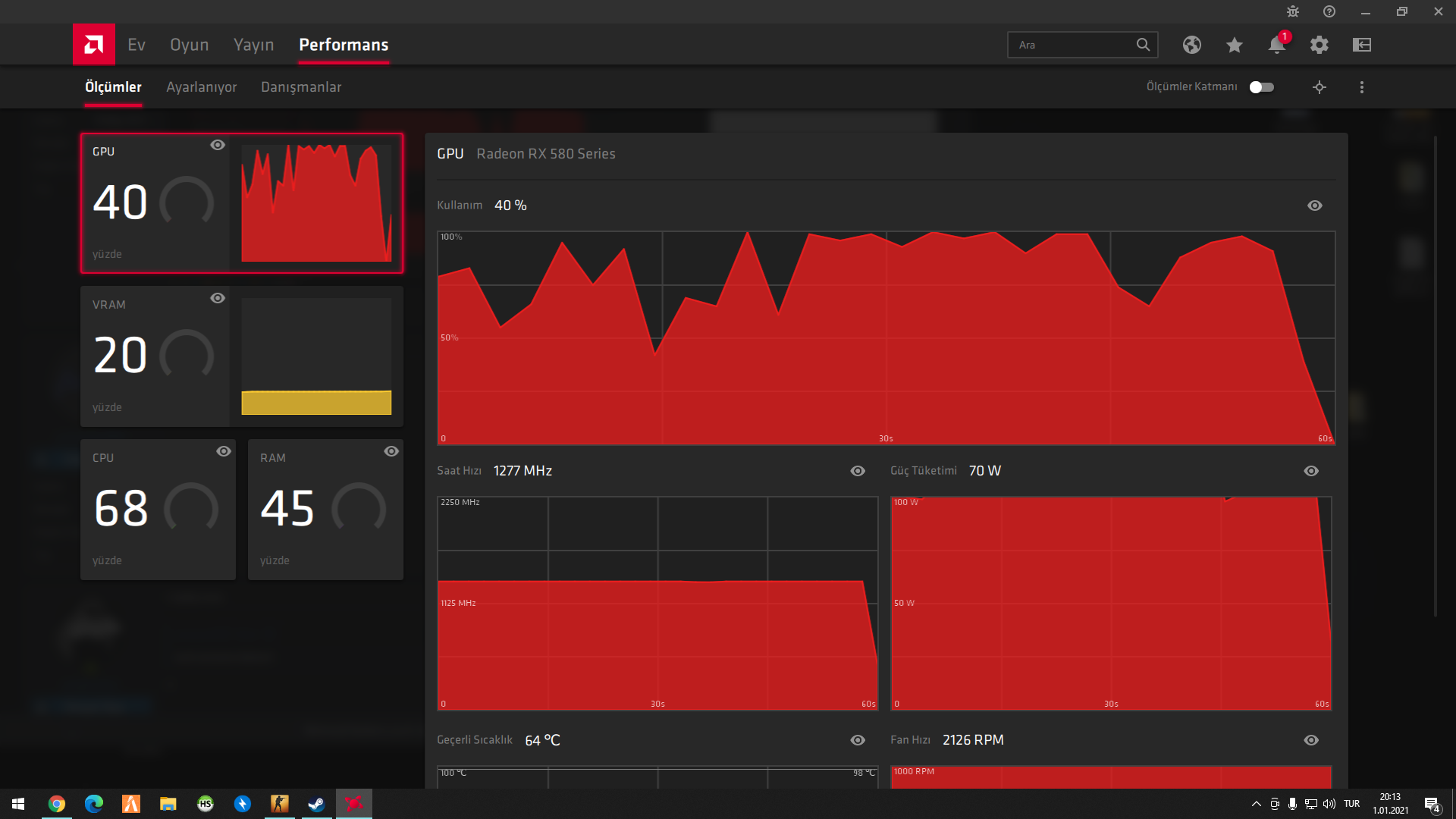Image resolution: width=1456 pixels, height=819 pixels.
Task: Toggle visibility of the CPU card
Action: coord(224,451)
